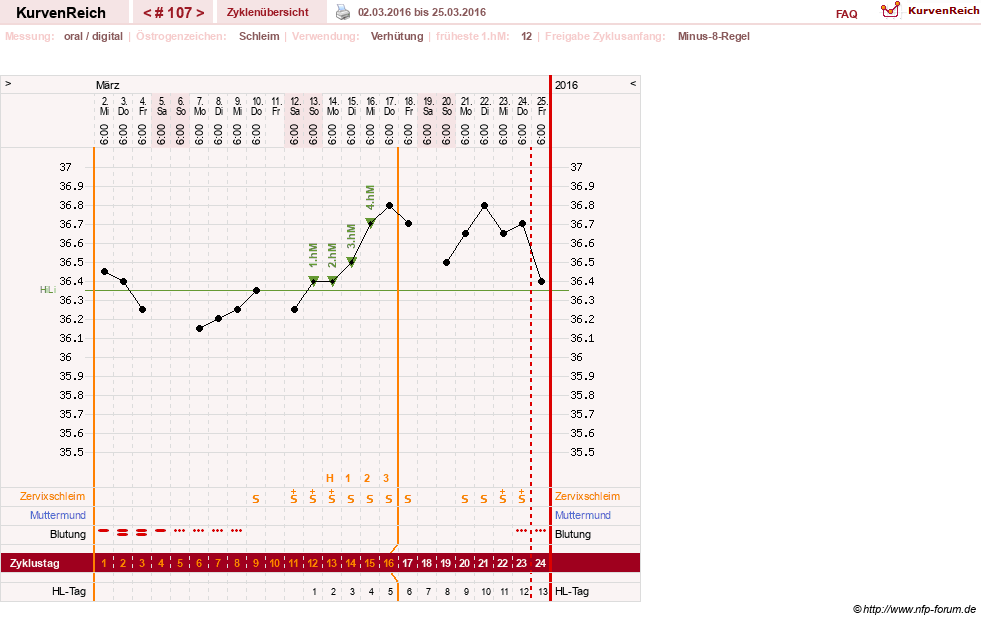Select cycle day 1 cell
The width and height of the screenshot is (981, 621).
click(104, 563)
